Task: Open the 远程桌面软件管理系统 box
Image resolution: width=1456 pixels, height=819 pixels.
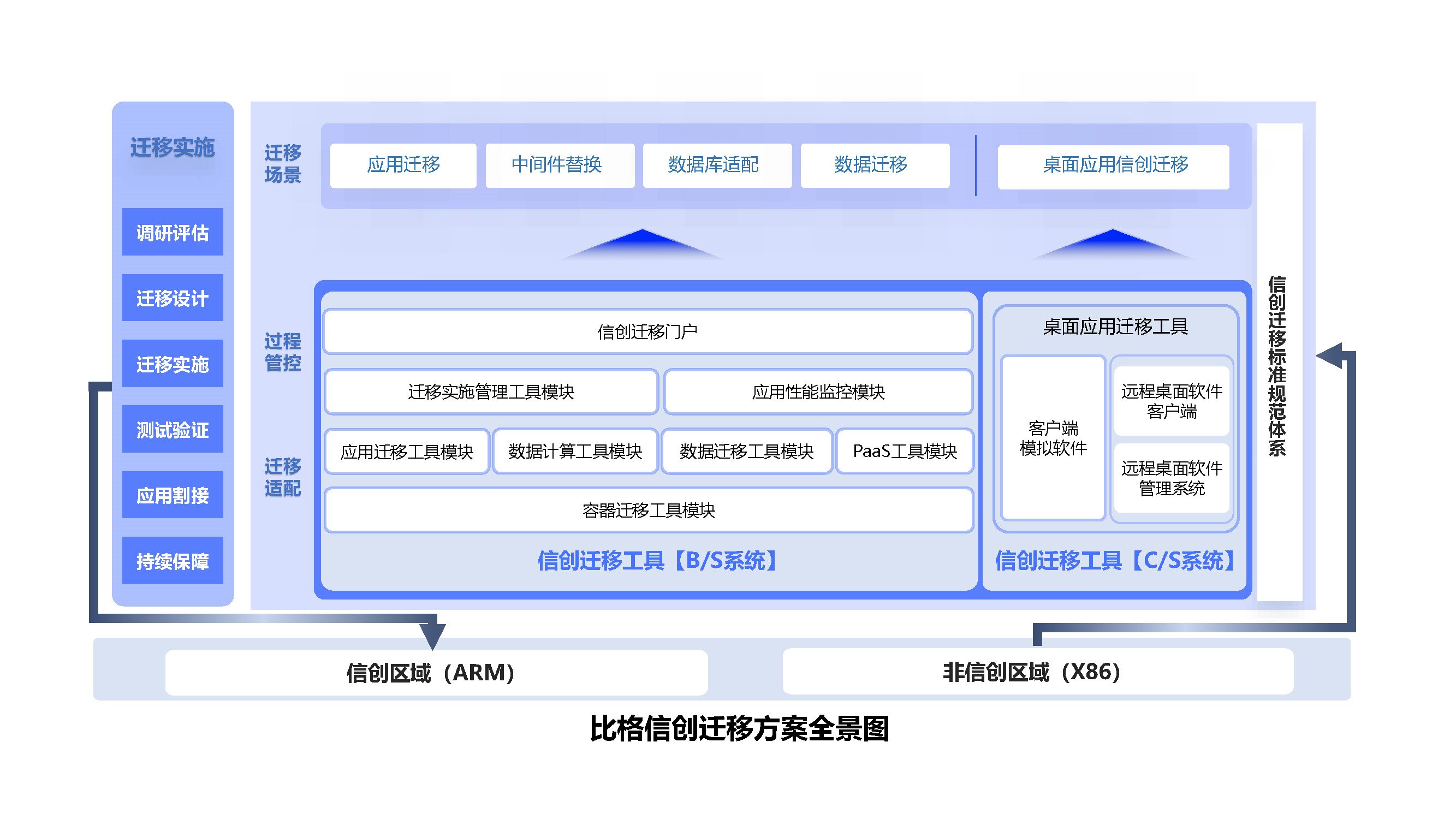Action: 1172,478
